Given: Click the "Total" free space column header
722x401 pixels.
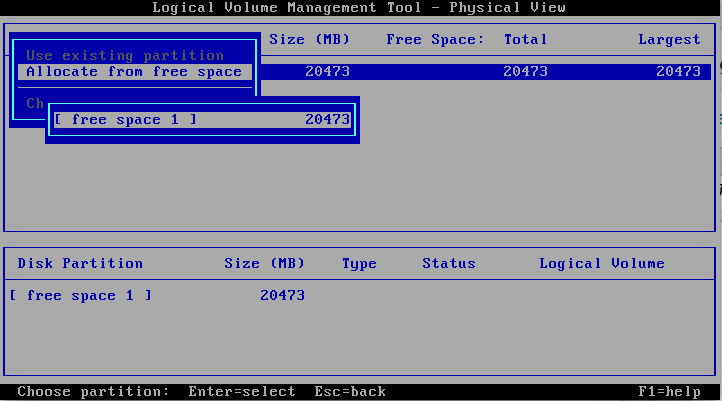Looking at the screenshot, I should coord(525,40).
